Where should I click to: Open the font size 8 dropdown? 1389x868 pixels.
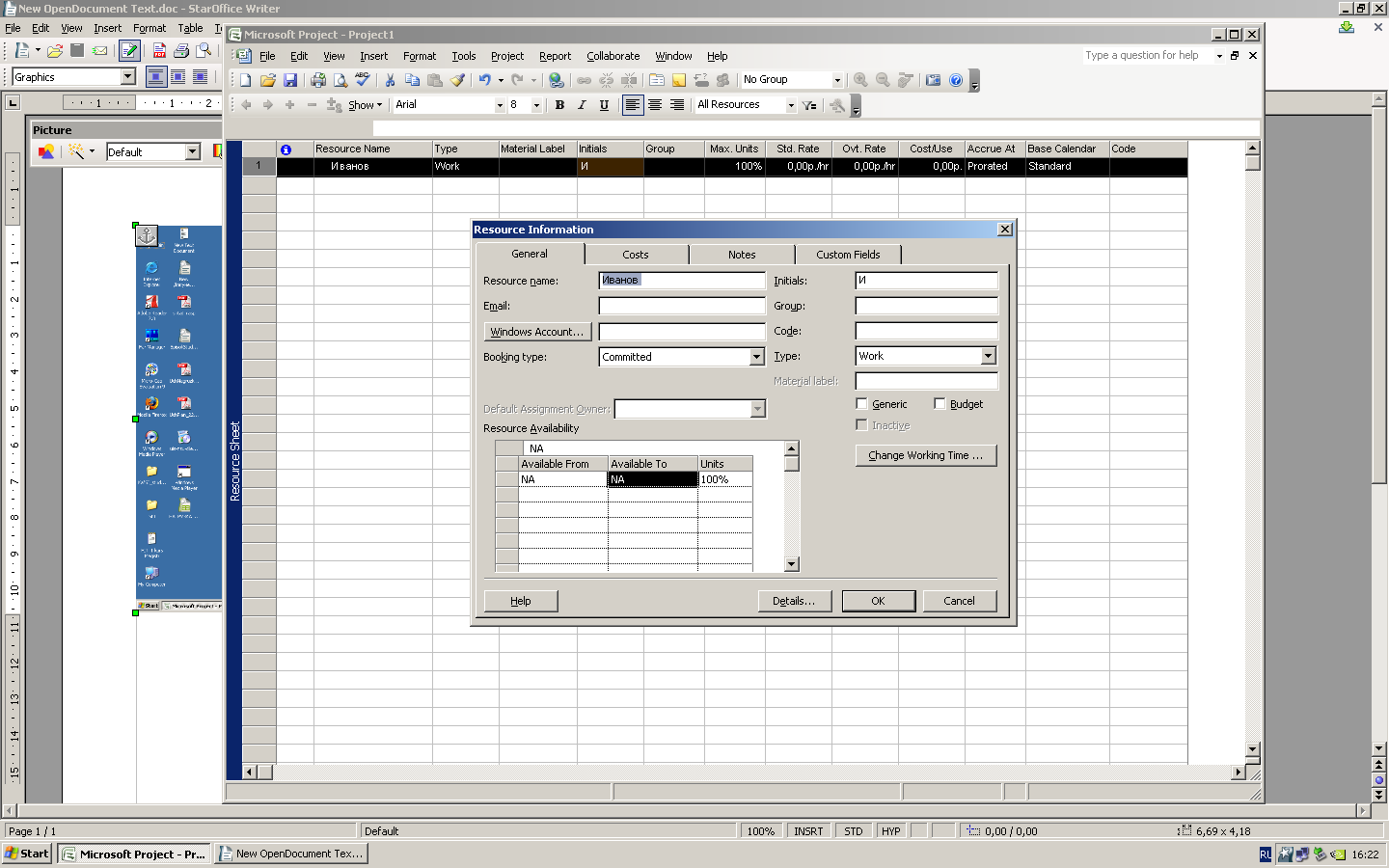(x=536, y=105)
